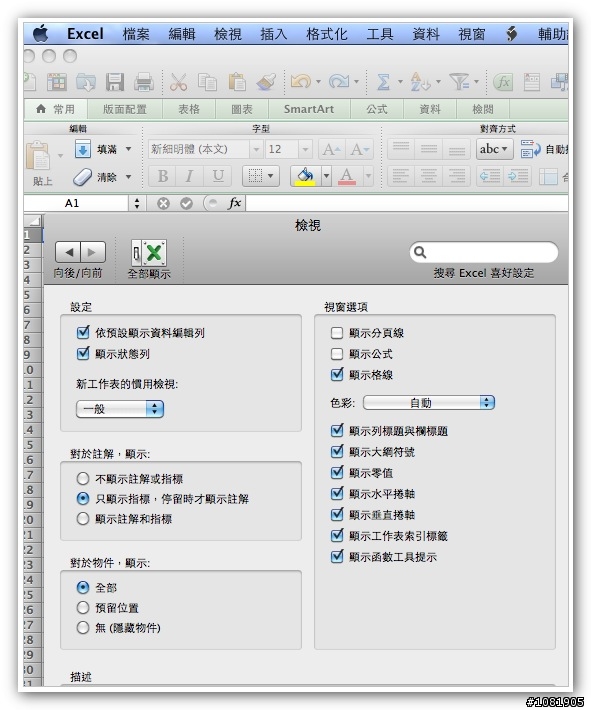This screenshot has height=710, width=591.
Task: Click the back arrow in preferences
Action: 68,252
